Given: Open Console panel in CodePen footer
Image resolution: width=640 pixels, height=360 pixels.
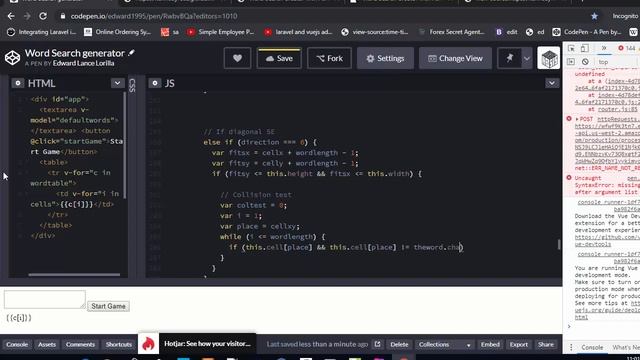Looking at the screenshot, I should tap(17, 344).
